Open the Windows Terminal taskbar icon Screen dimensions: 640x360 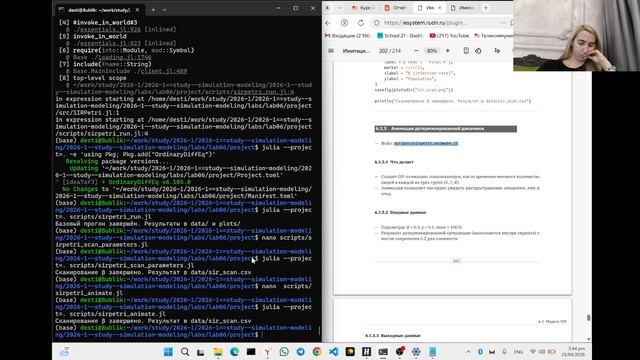[x=383, y=352]
